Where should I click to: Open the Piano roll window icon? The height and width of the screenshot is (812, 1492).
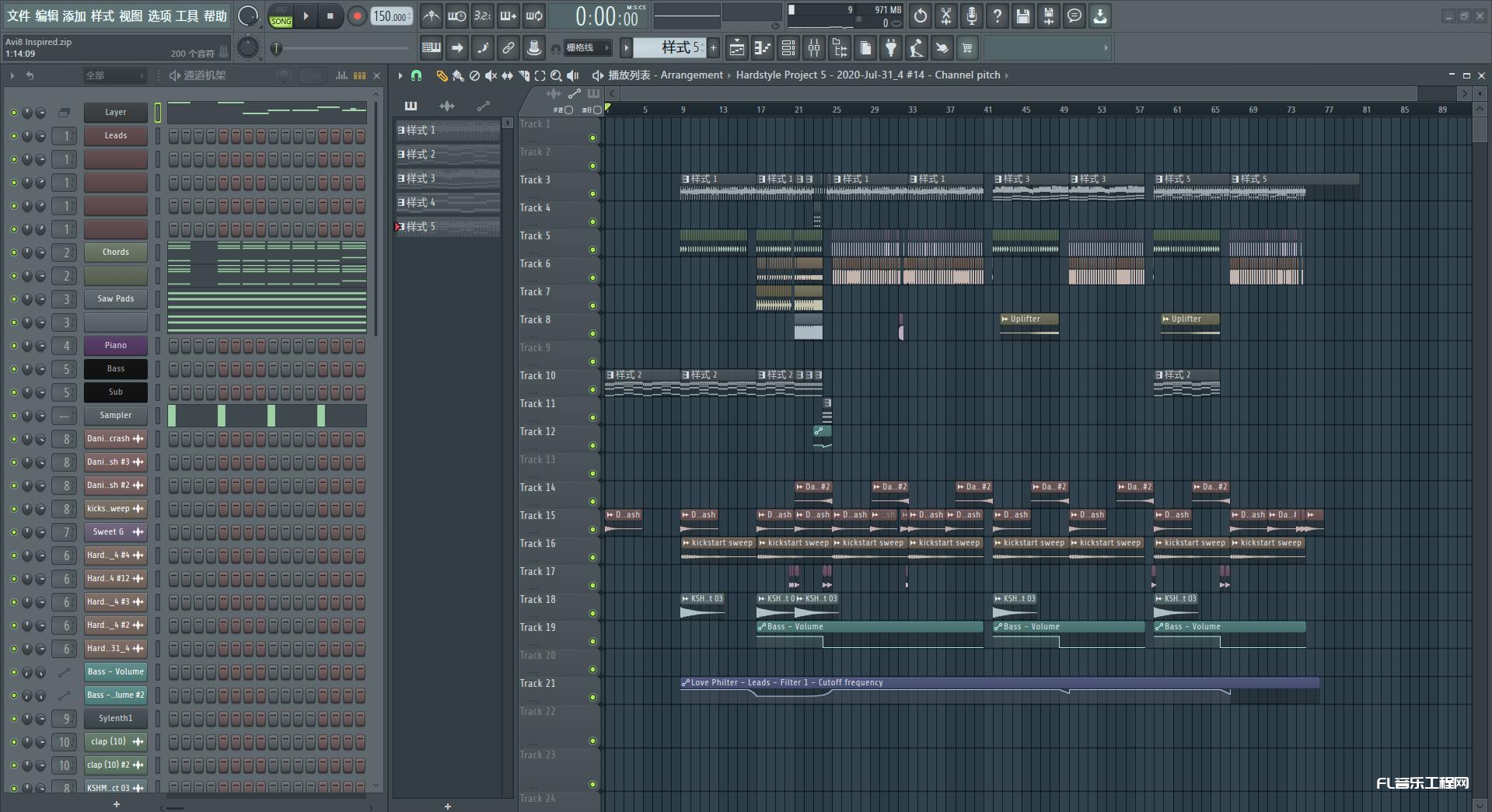[x=763, y=48]
